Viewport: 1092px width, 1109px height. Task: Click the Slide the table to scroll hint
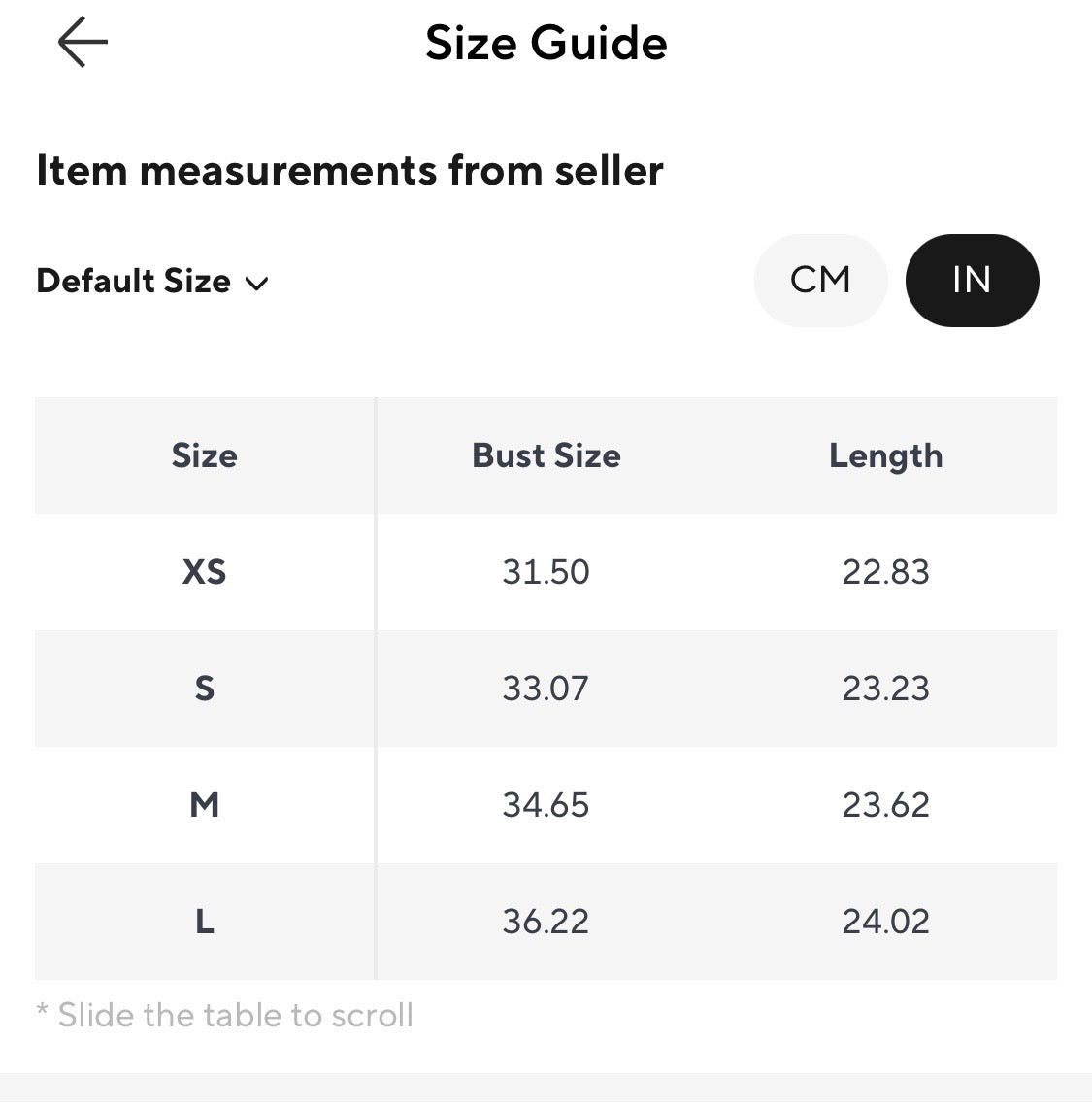[x=225, y=1015]
